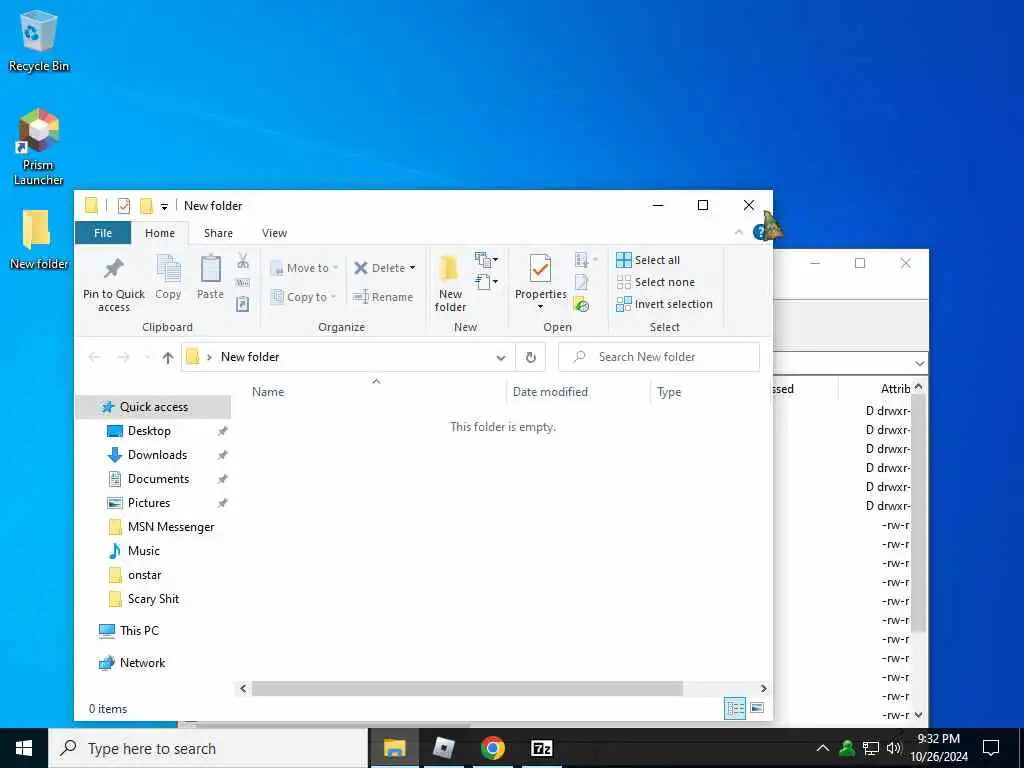Screen dimensions: 1024x768
Task: Open the Easy access dropdown
Action: click(x=487, y=282)
